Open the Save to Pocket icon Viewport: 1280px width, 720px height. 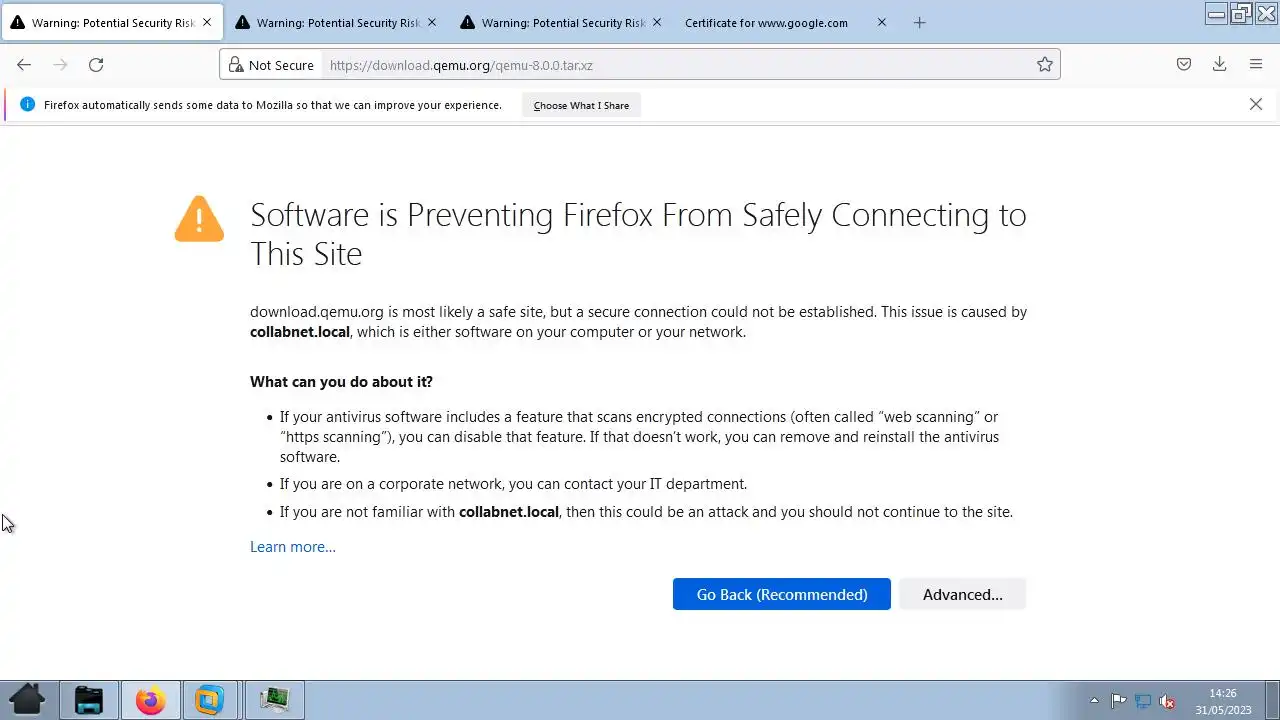coord(1184,65)
